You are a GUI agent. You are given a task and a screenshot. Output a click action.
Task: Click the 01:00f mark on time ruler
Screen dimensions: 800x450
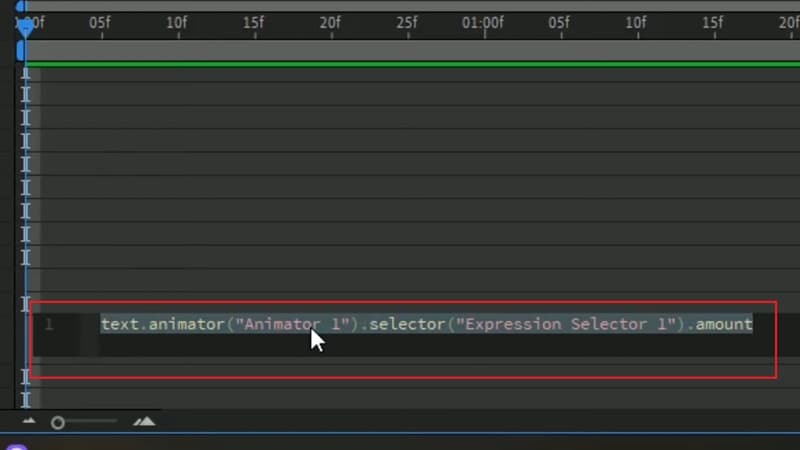coord(483,23)
